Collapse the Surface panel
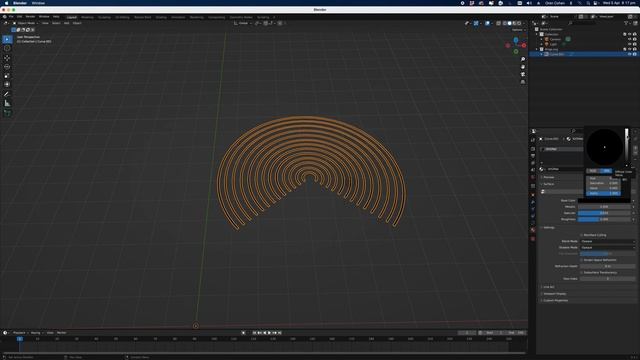Image resolution: width=640 pixels, height=360 pixels. [549, 184]
